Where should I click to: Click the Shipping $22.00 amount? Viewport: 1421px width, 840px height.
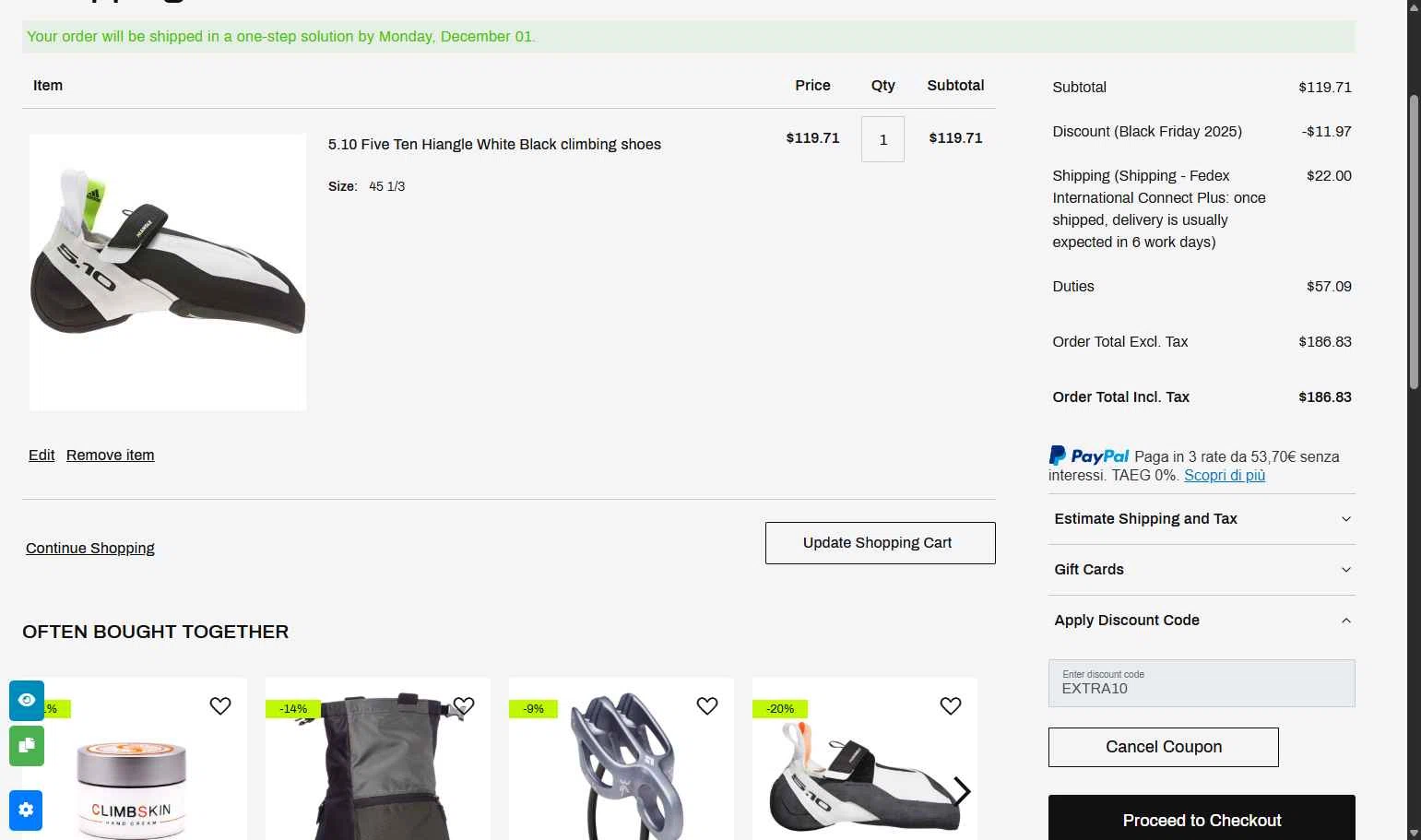coord(1329,175)
